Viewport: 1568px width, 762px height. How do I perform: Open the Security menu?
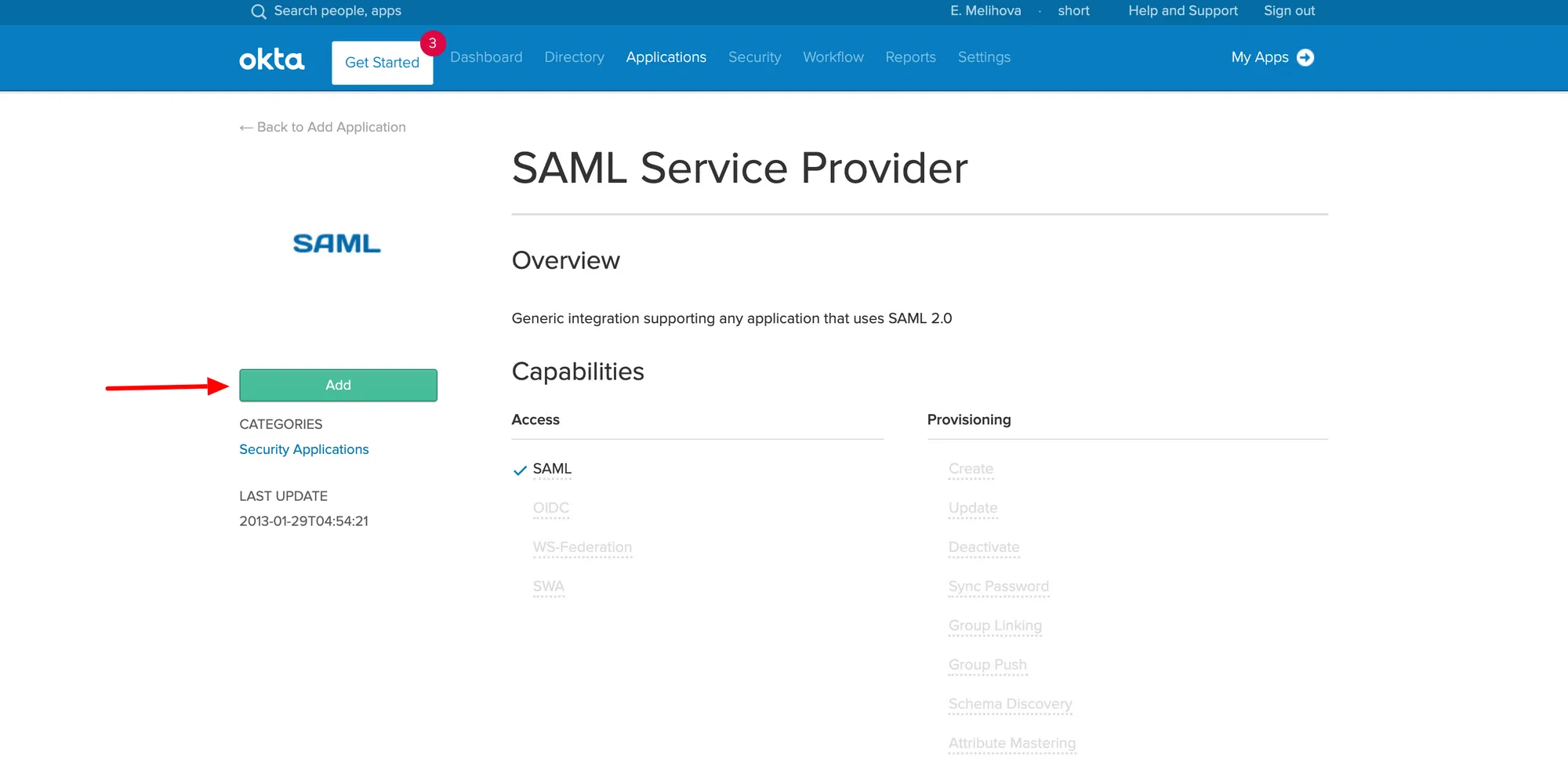[754, 57]
